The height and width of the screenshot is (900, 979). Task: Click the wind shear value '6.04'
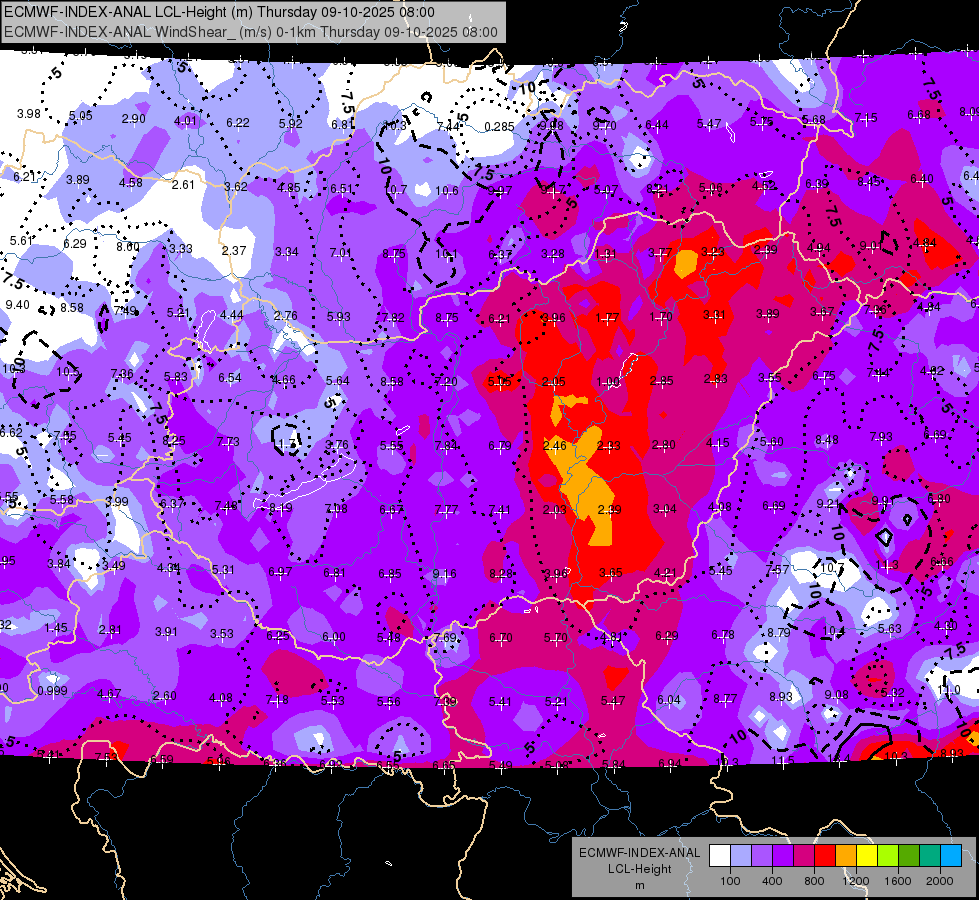[x=669, y=700]
